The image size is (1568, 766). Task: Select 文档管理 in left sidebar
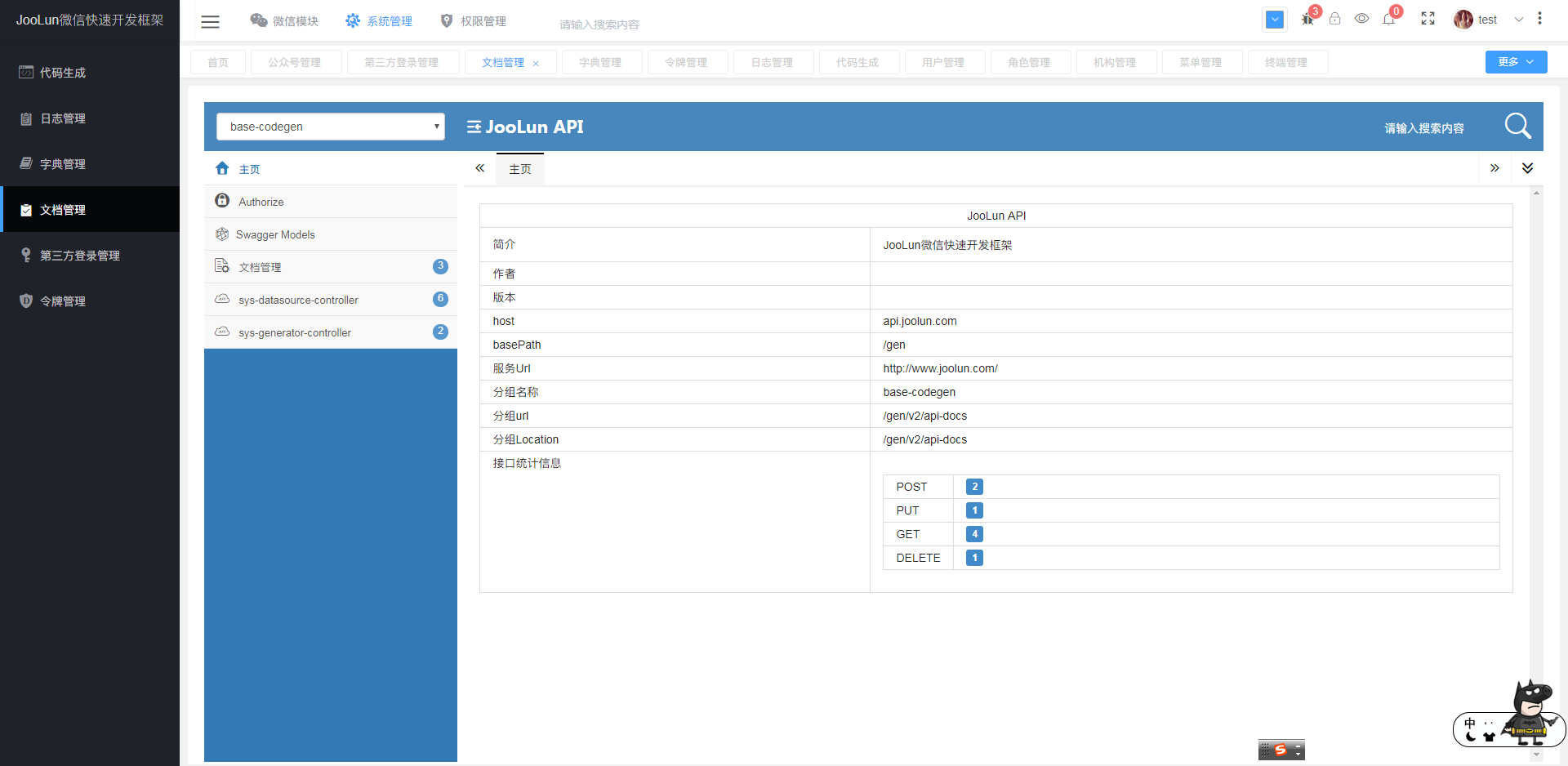[90, 210]
